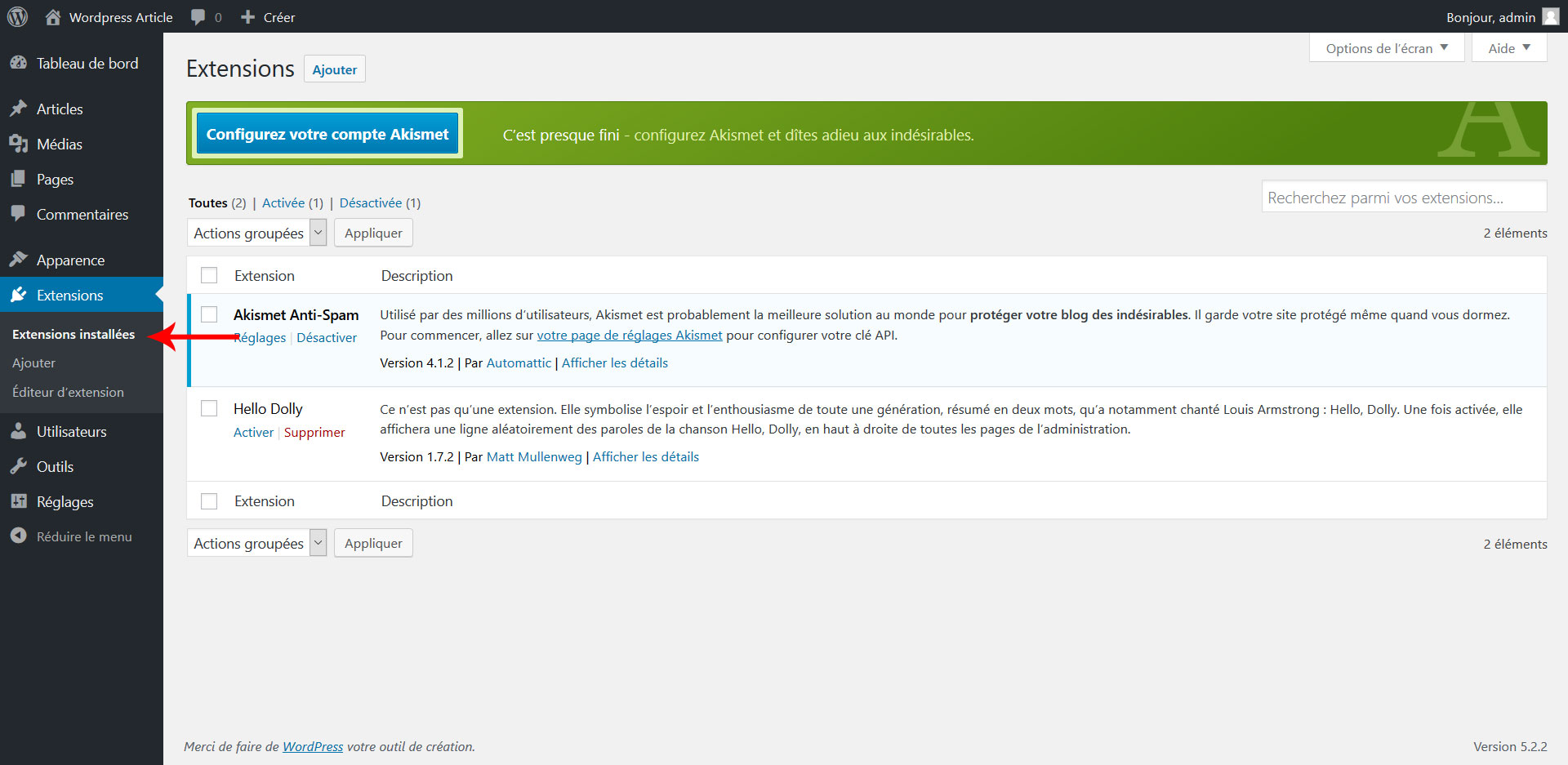Click Afficher les détails for Akismet
The image size is (1568, 765).
[x=615, y=362]
